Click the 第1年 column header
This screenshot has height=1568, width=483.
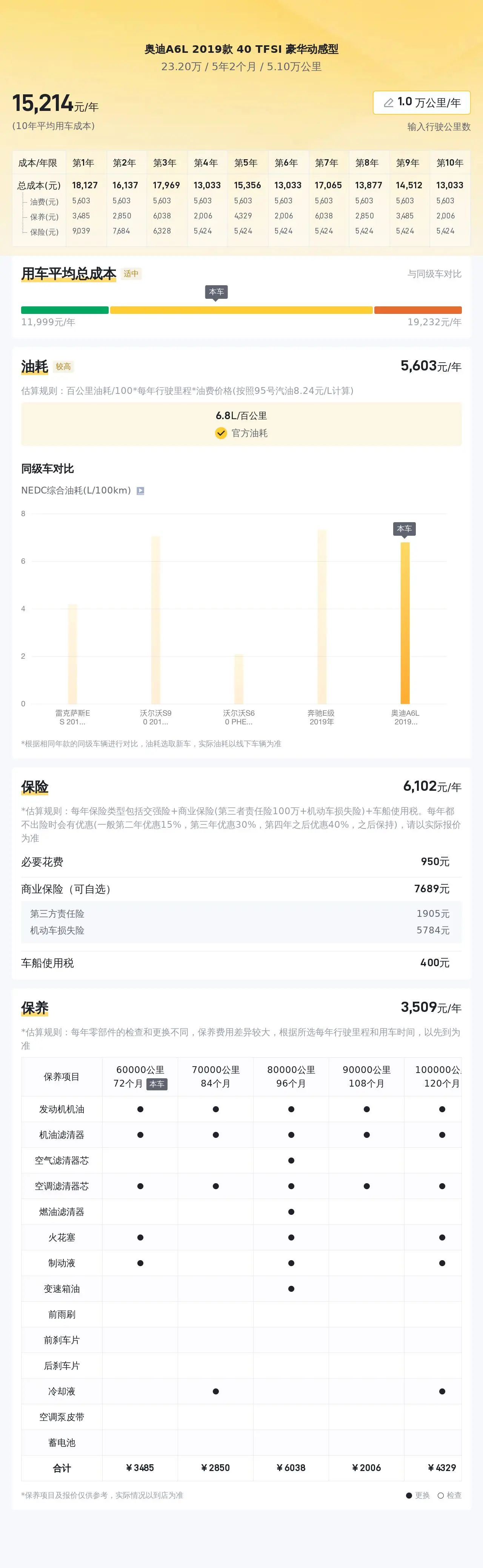click(x=83, y=163)
